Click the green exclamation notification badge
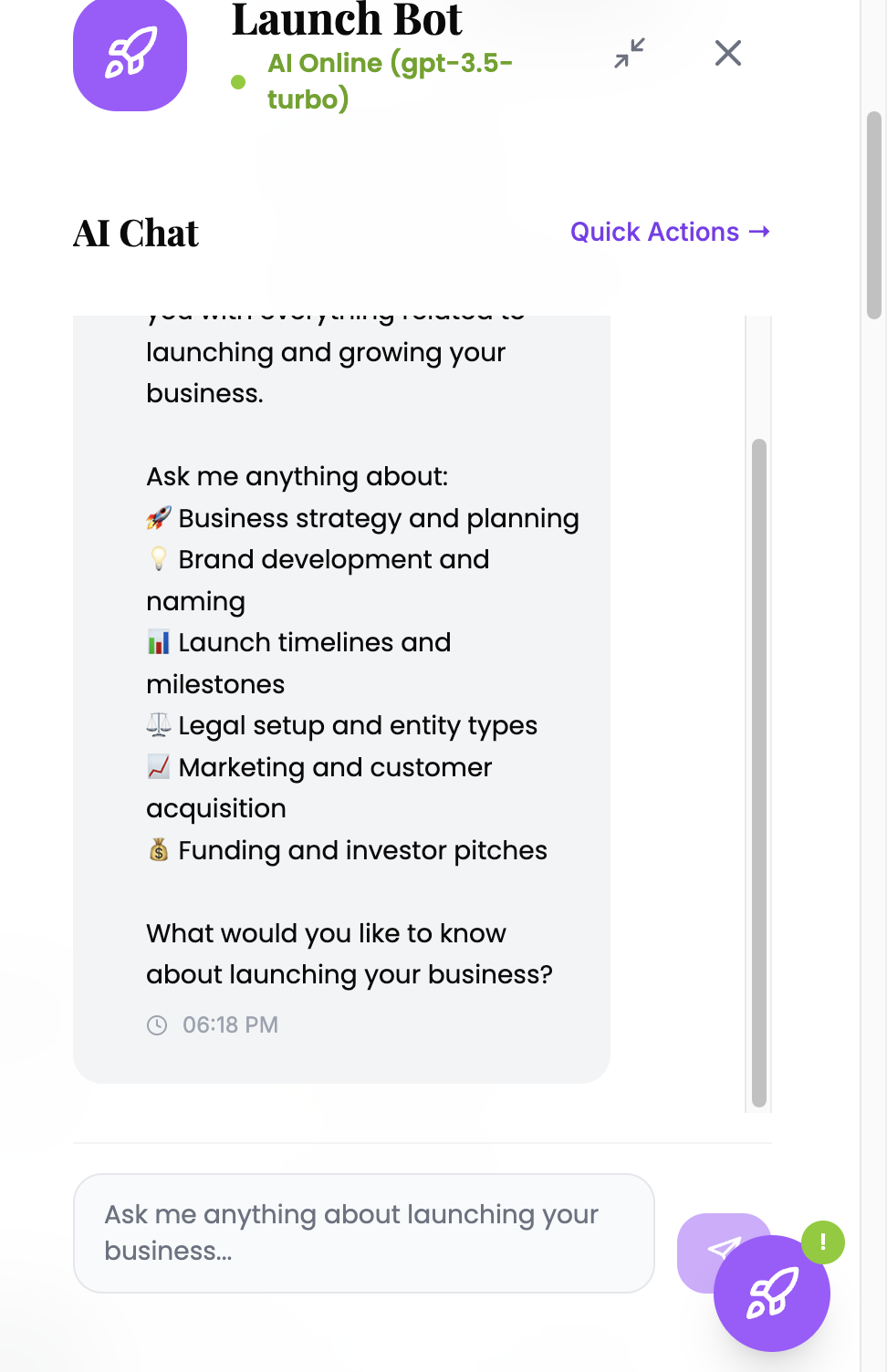Viewport: 887px width, 1372px height. [823, 1242]
